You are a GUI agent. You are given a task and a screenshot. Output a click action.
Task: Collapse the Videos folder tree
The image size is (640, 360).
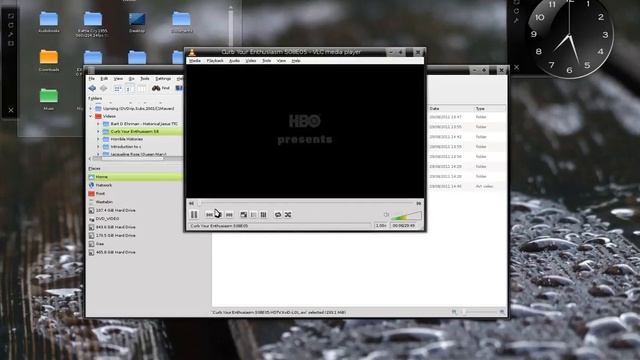91,116
